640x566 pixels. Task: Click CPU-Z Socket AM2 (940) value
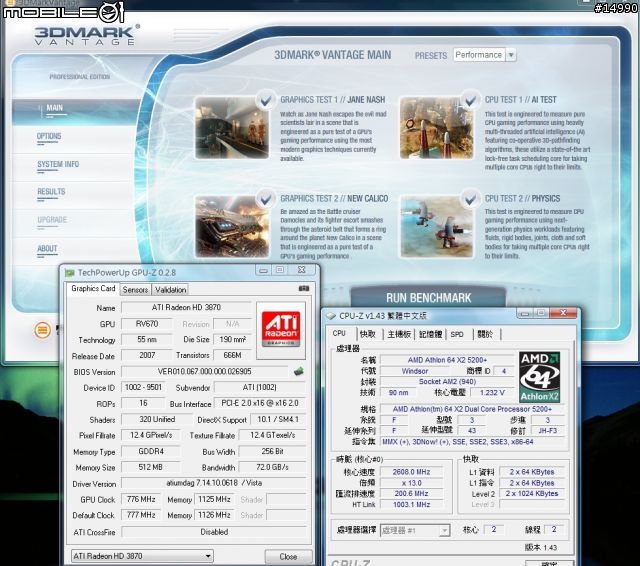click(x=447, y=382)
